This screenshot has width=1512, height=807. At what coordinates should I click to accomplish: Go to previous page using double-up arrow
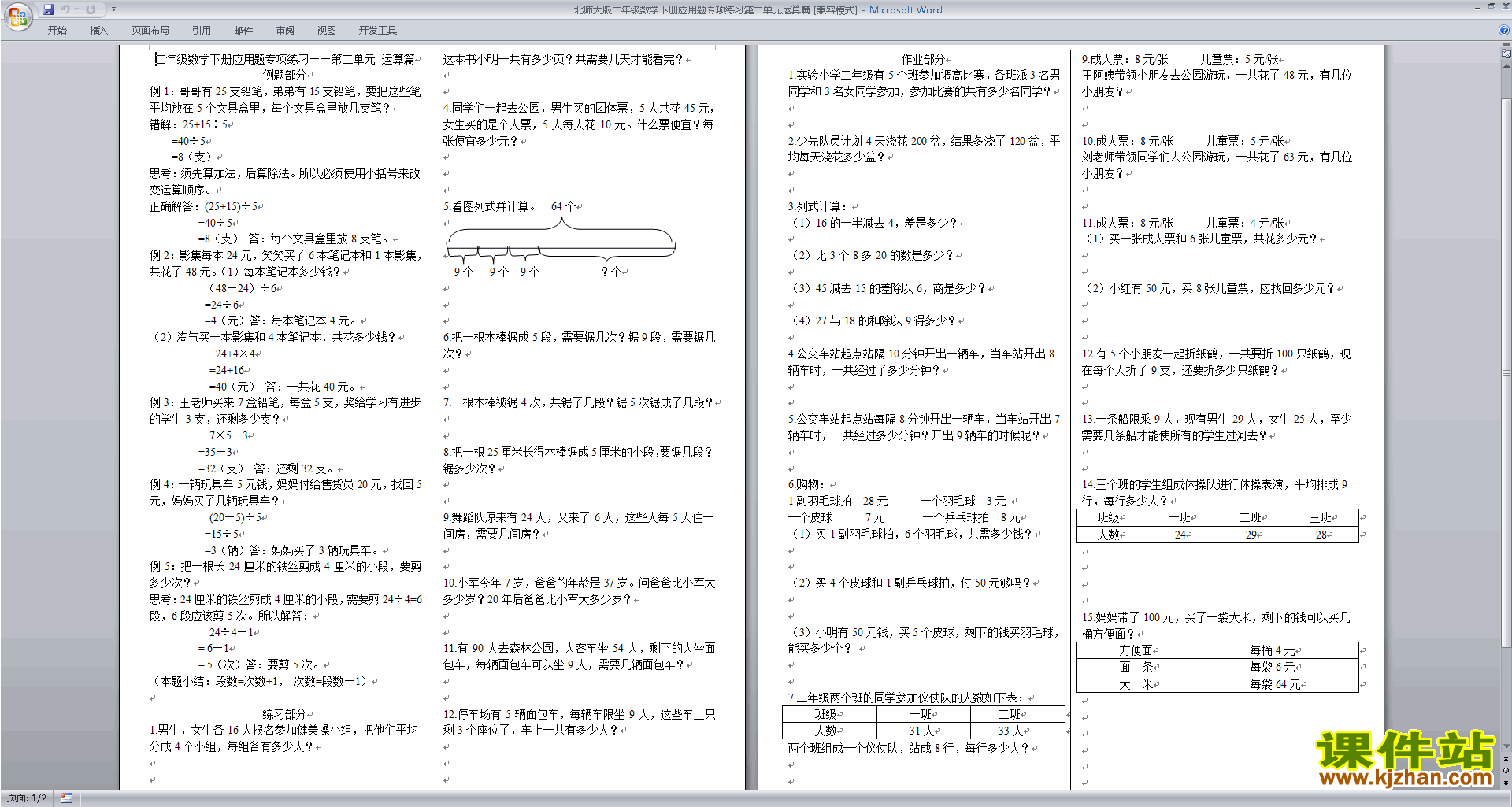click(x=1506, y=758)
